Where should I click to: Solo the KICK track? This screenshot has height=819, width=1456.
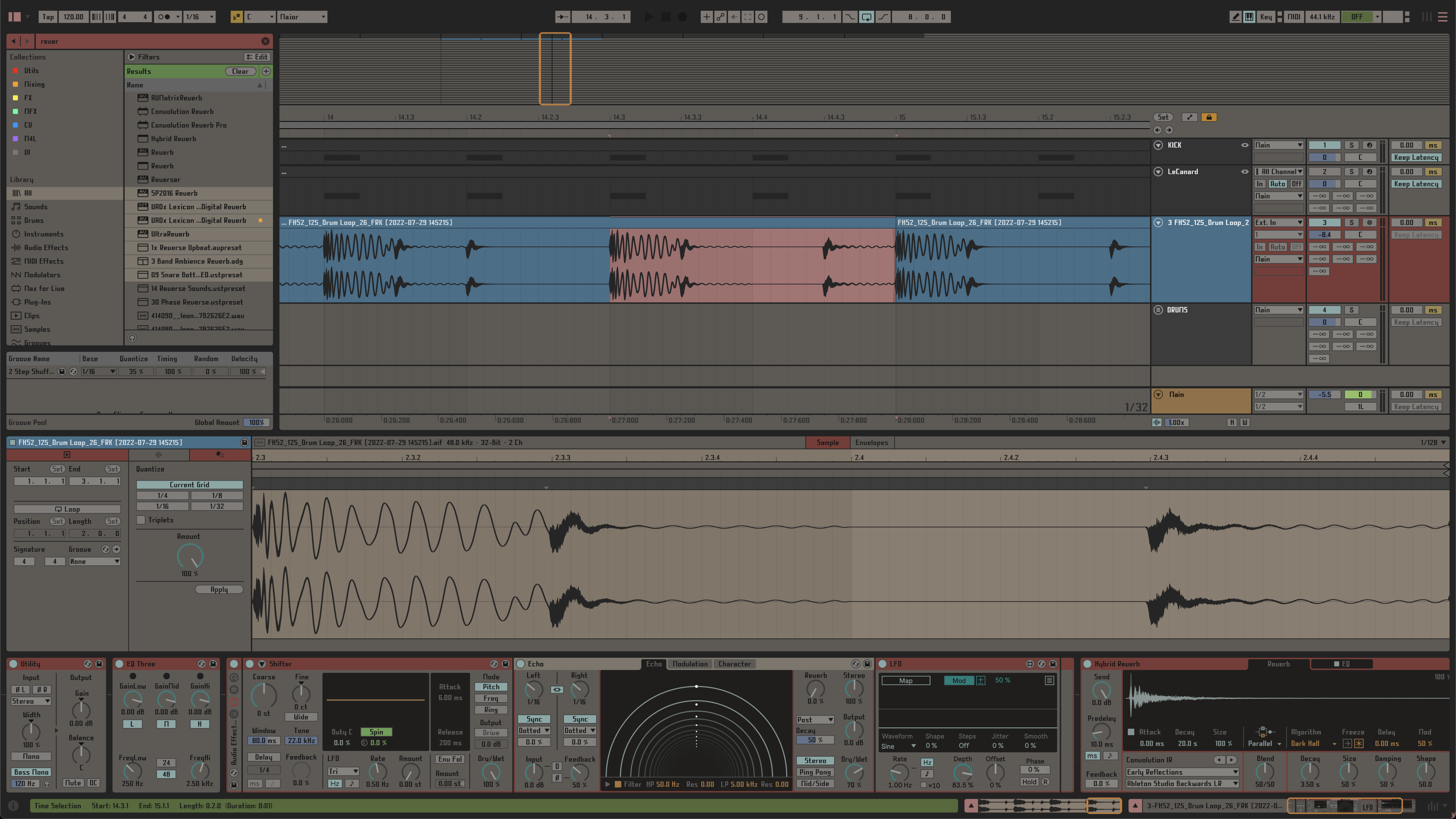pos(1351,145)
